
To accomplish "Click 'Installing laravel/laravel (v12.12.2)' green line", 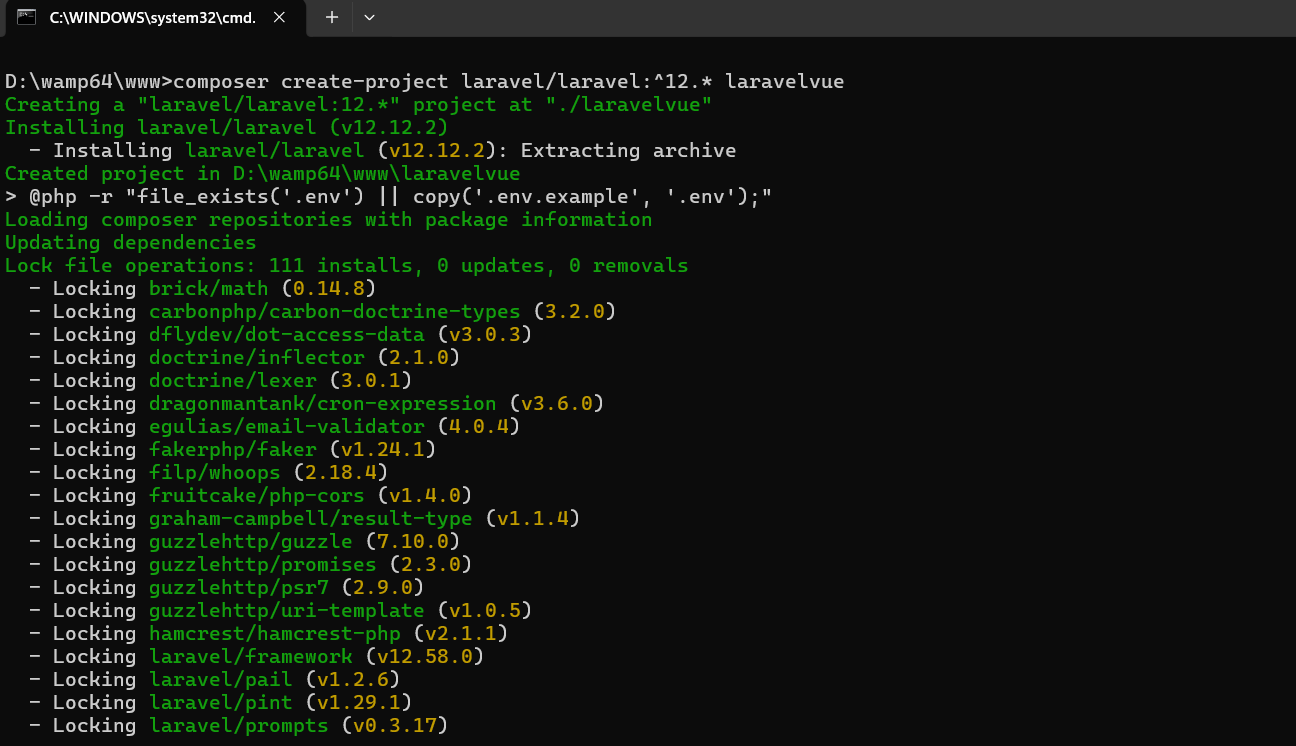I will click(x=226, y=128).
